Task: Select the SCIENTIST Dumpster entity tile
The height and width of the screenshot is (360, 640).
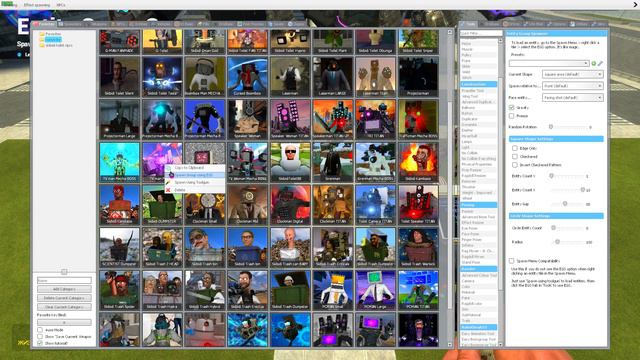Action: pos(119,247)
